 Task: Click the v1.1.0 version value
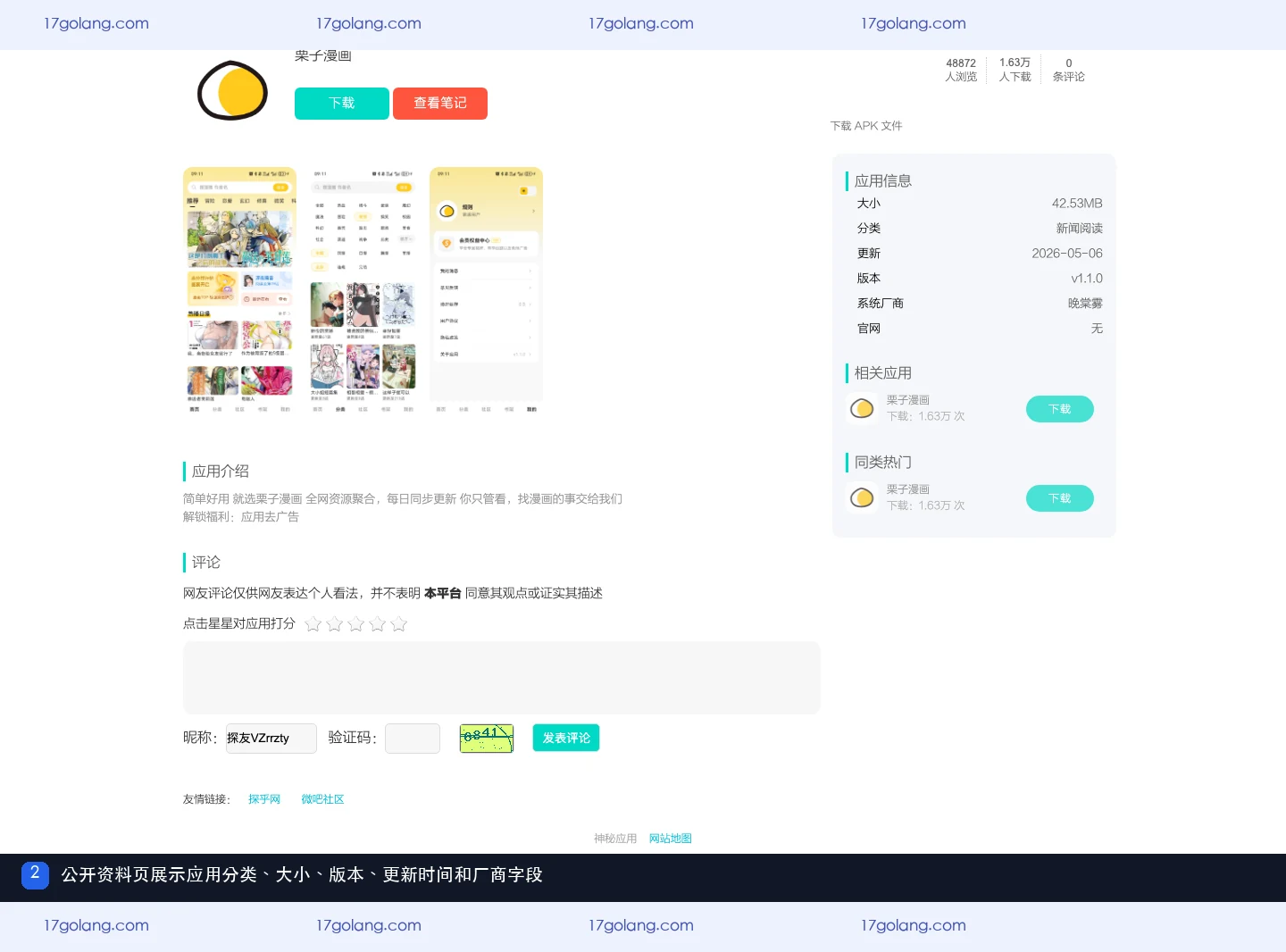1087,279
